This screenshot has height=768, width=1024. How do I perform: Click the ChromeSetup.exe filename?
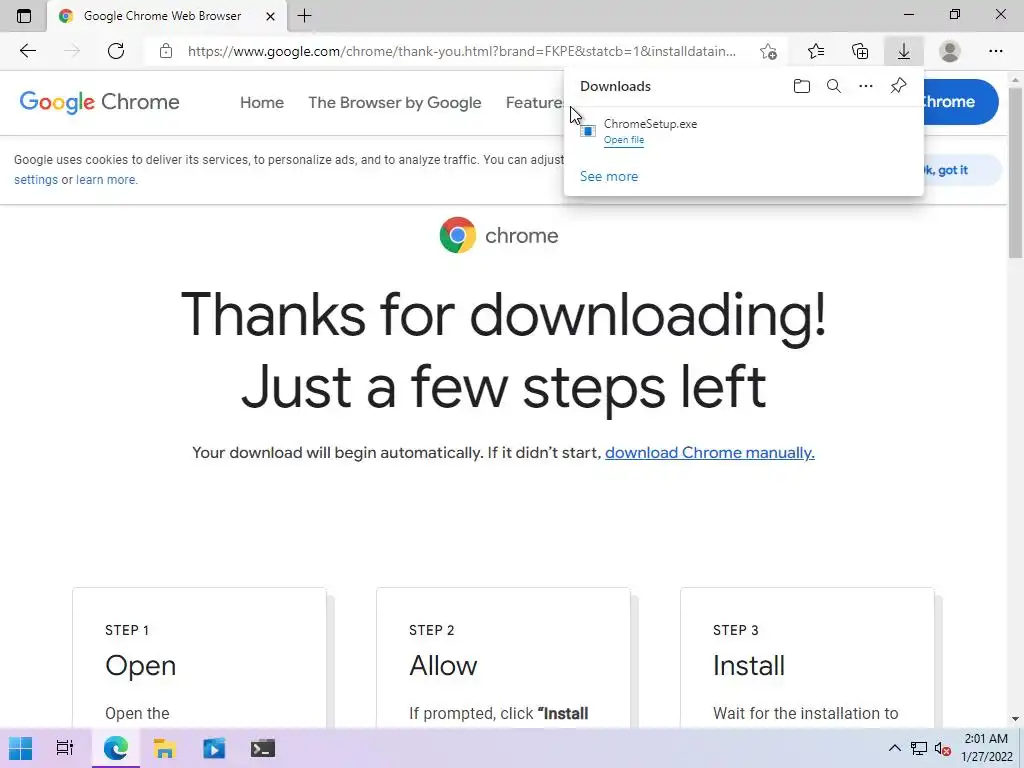point(650,123)
